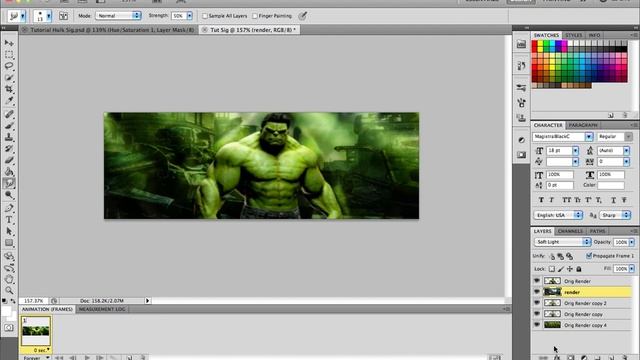Select the Zoom tool in toolbox

point(9,291)
